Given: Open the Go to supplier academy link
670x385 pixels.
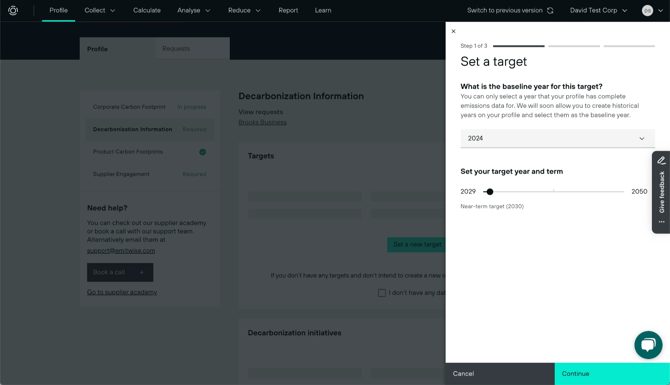Looking at the screenshot, I should 122,292.
